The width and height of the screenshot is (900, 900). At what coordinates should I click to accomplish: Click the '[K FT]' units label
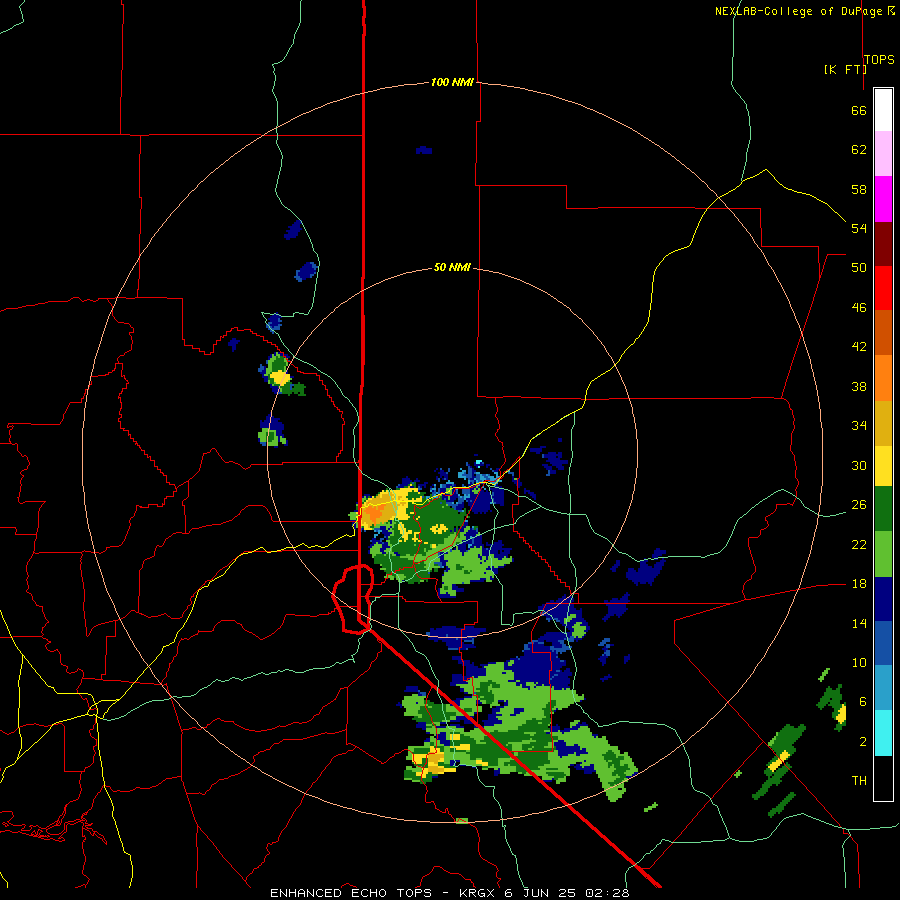tap(845, 69)
